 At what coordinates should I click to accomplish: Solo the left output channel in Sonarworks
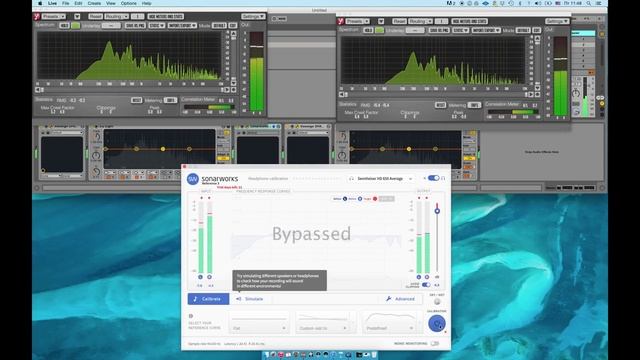(x=418, y=277)
